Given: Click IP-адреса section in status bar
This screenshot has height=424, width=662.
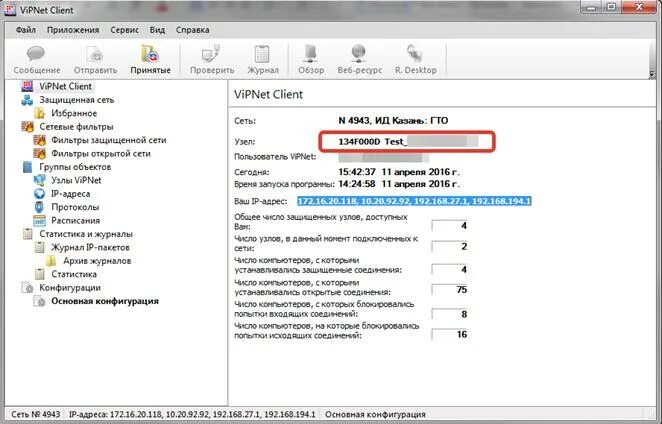Looking at the screenshot, I should [192, 414].
